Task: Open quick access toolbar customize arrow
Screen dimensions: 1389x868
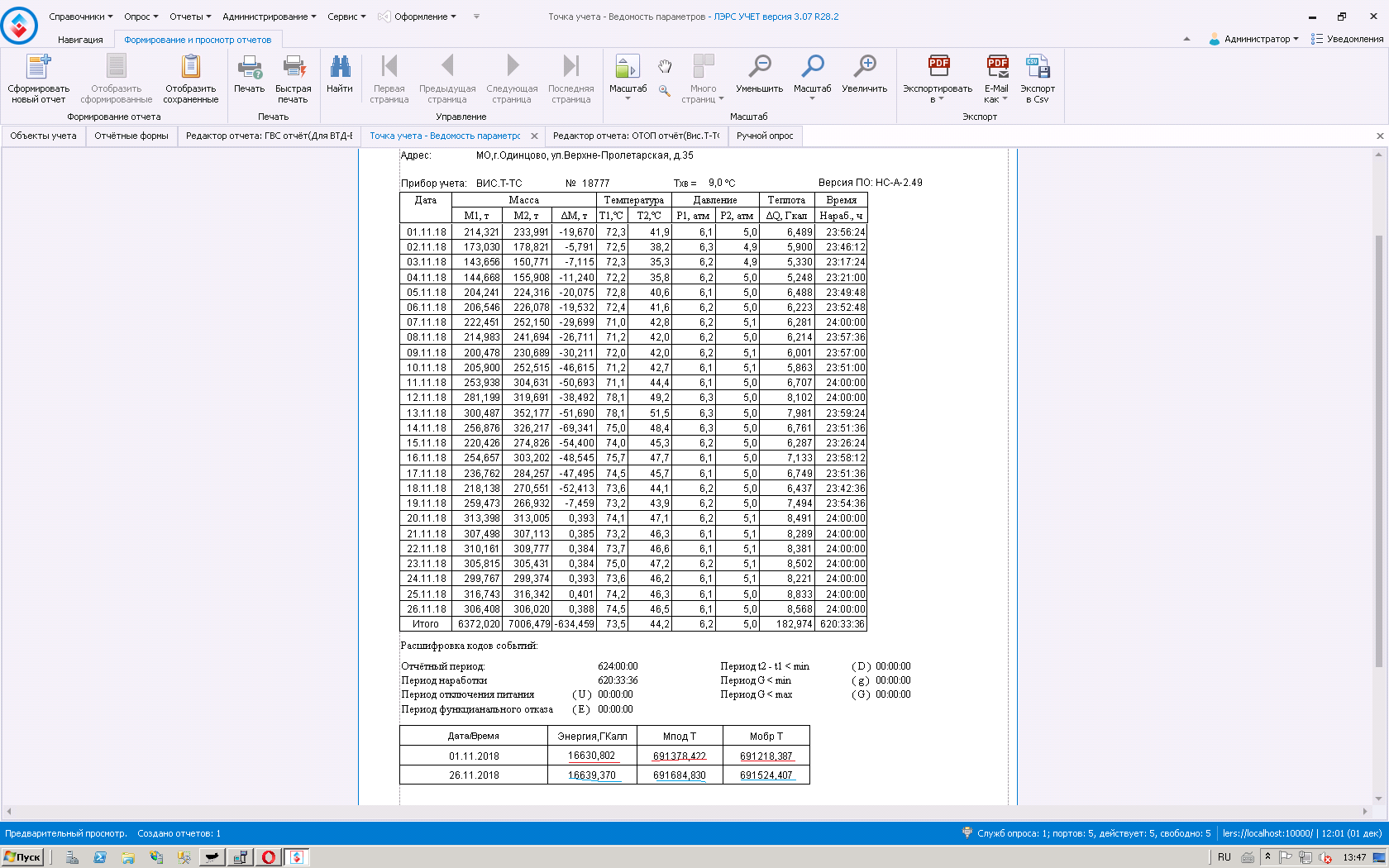Action: (x=476, y=17)
